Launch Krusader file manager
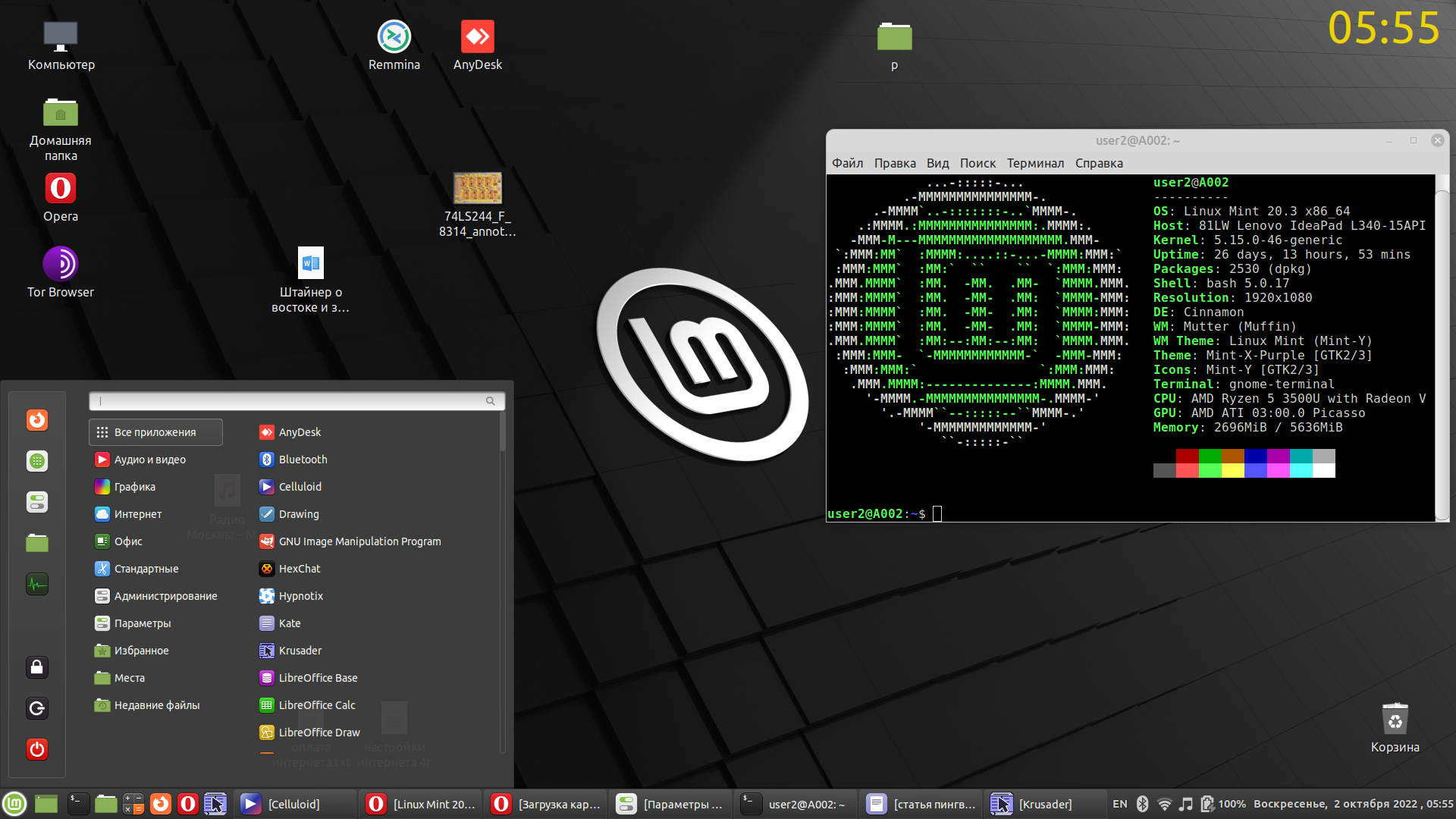The width and height of the screenshot is (1456, 819). coord(300,650)
